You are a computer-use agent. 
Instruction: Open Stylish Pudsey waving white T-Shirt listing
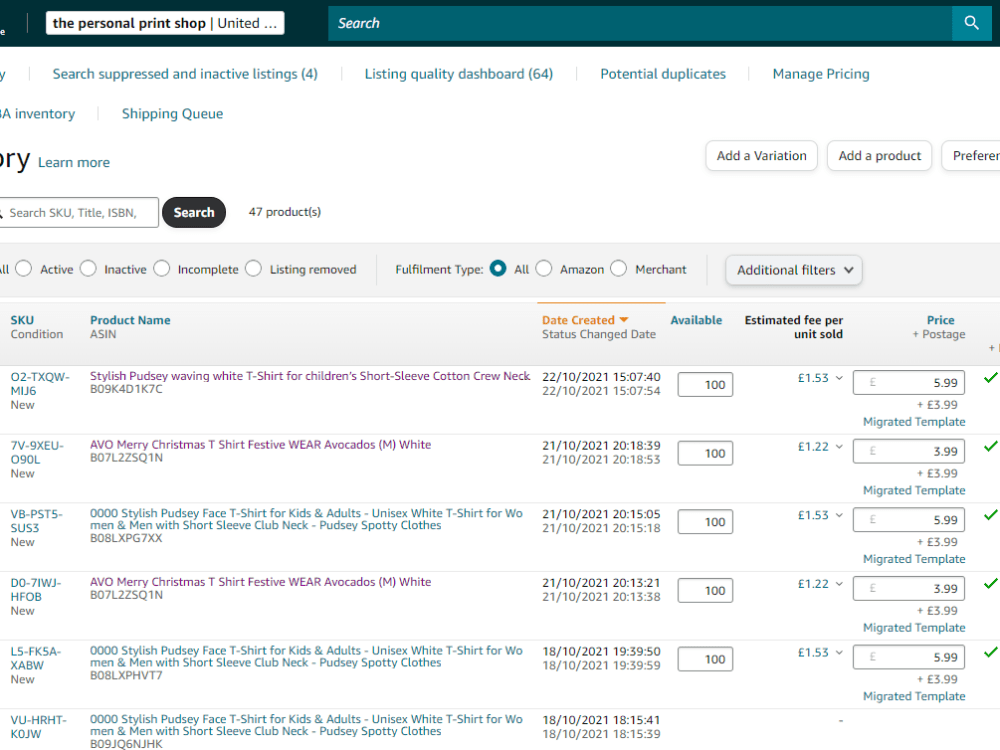[310, 376]
